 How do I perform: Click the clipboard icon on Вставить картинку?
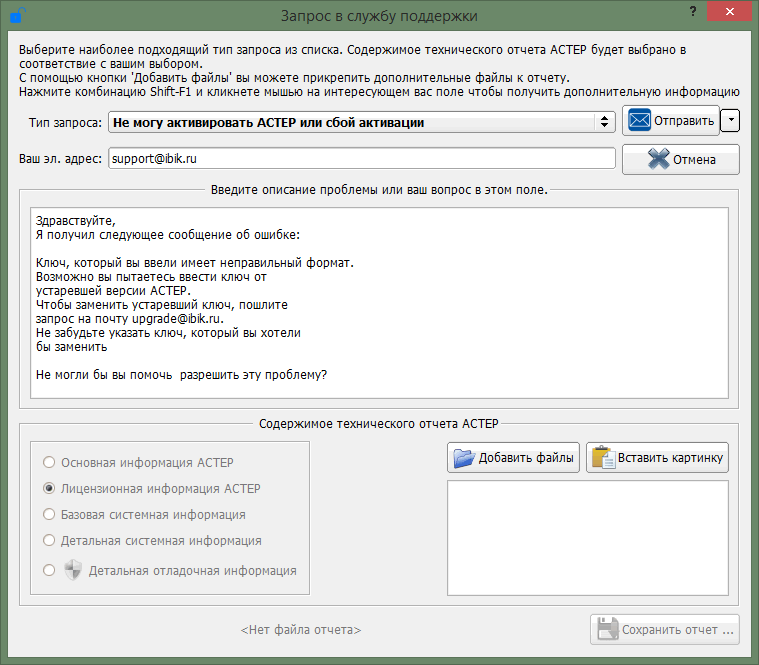(604, 457)
